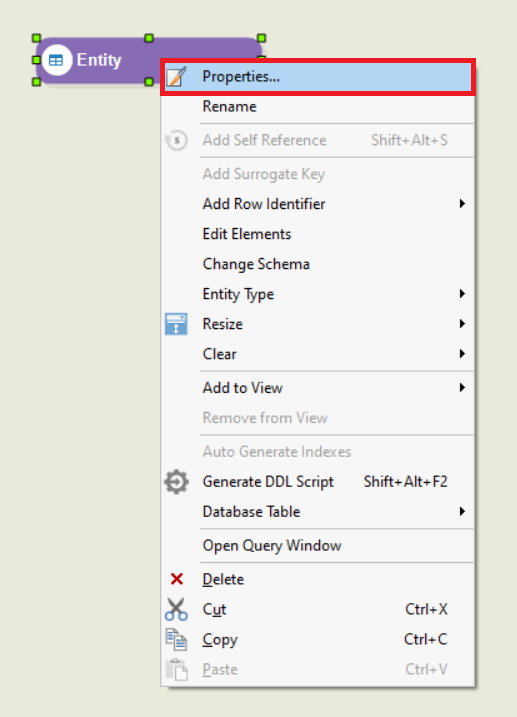The height and width of the screenshot is (717, 517).
Task: Click the Entity table icon in purple box
Action: coord(56,60)
